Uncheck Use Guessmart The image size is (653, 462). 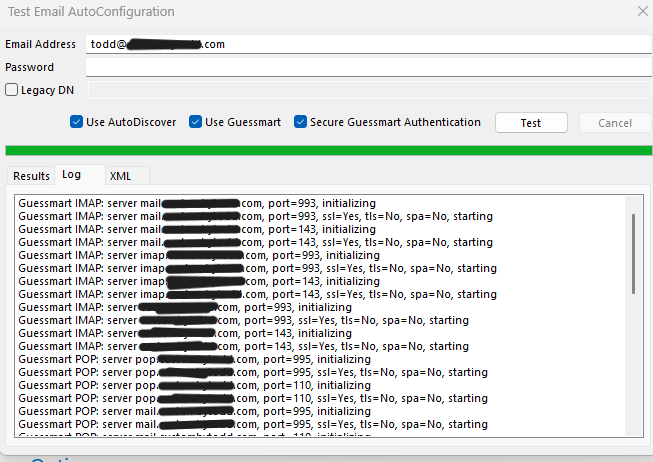pos(195,122)
